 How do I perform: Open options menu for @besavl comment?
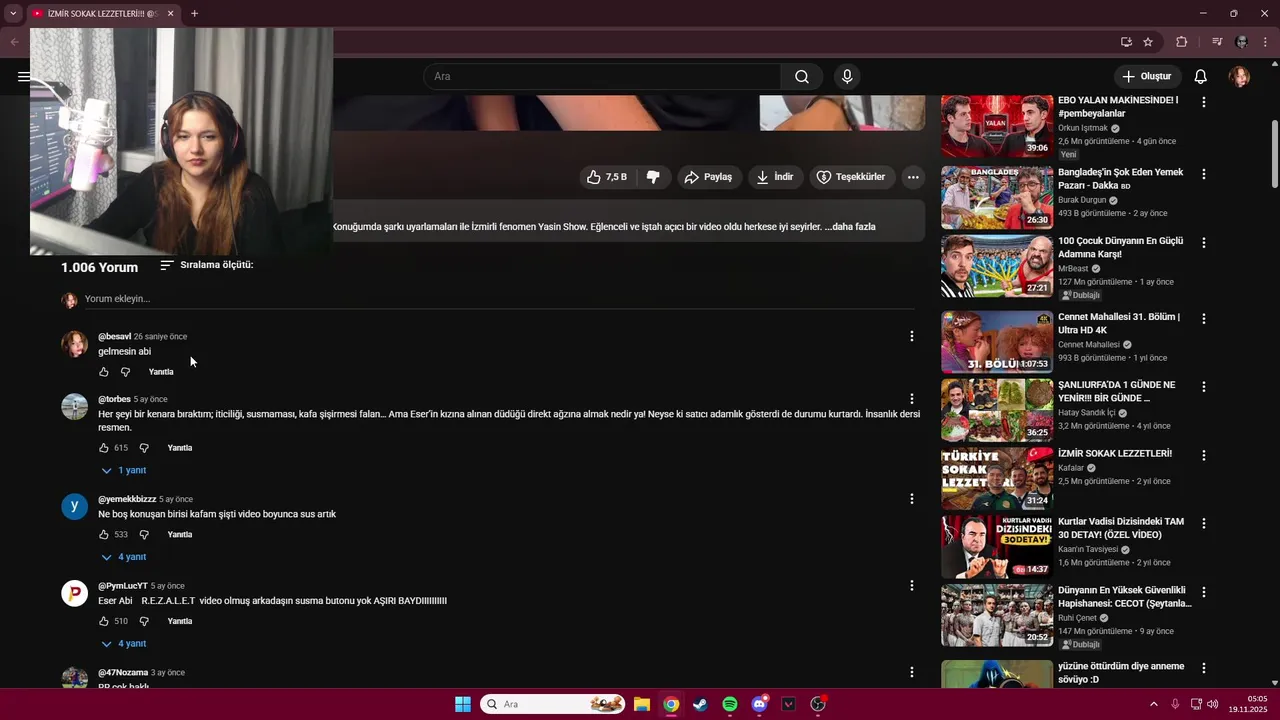911,336
